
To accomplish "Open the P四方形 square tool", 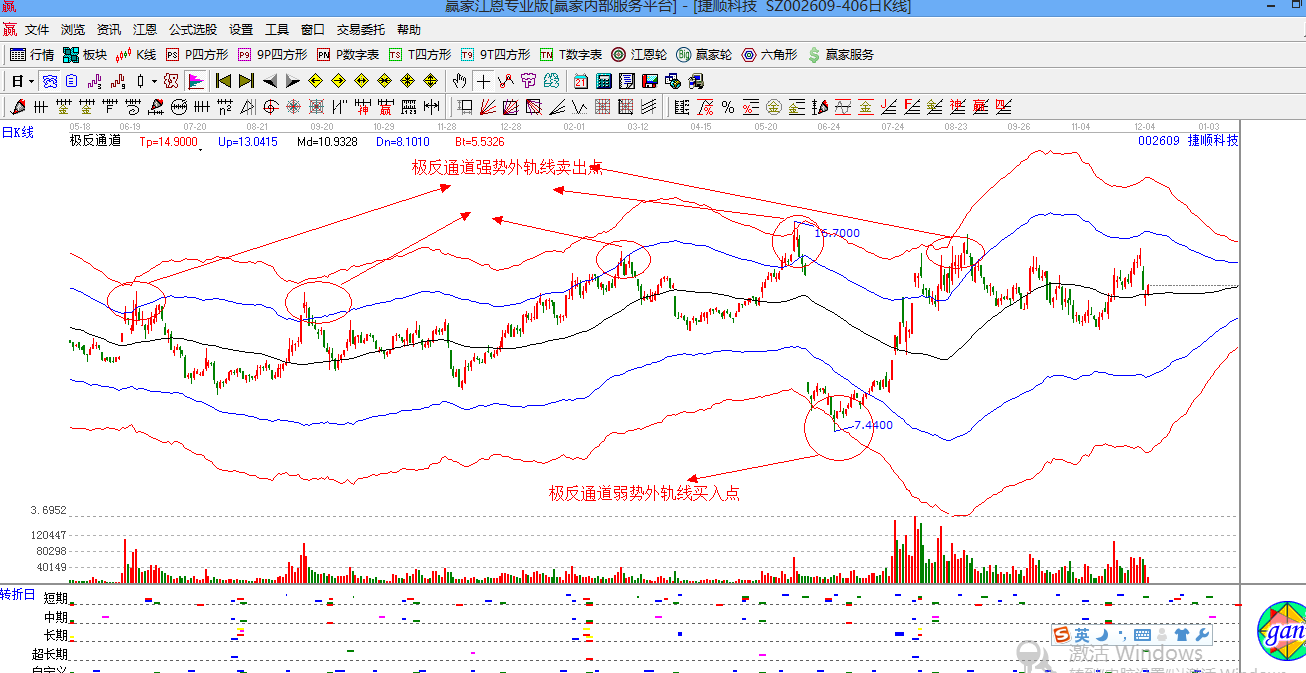I will point(197,55).
